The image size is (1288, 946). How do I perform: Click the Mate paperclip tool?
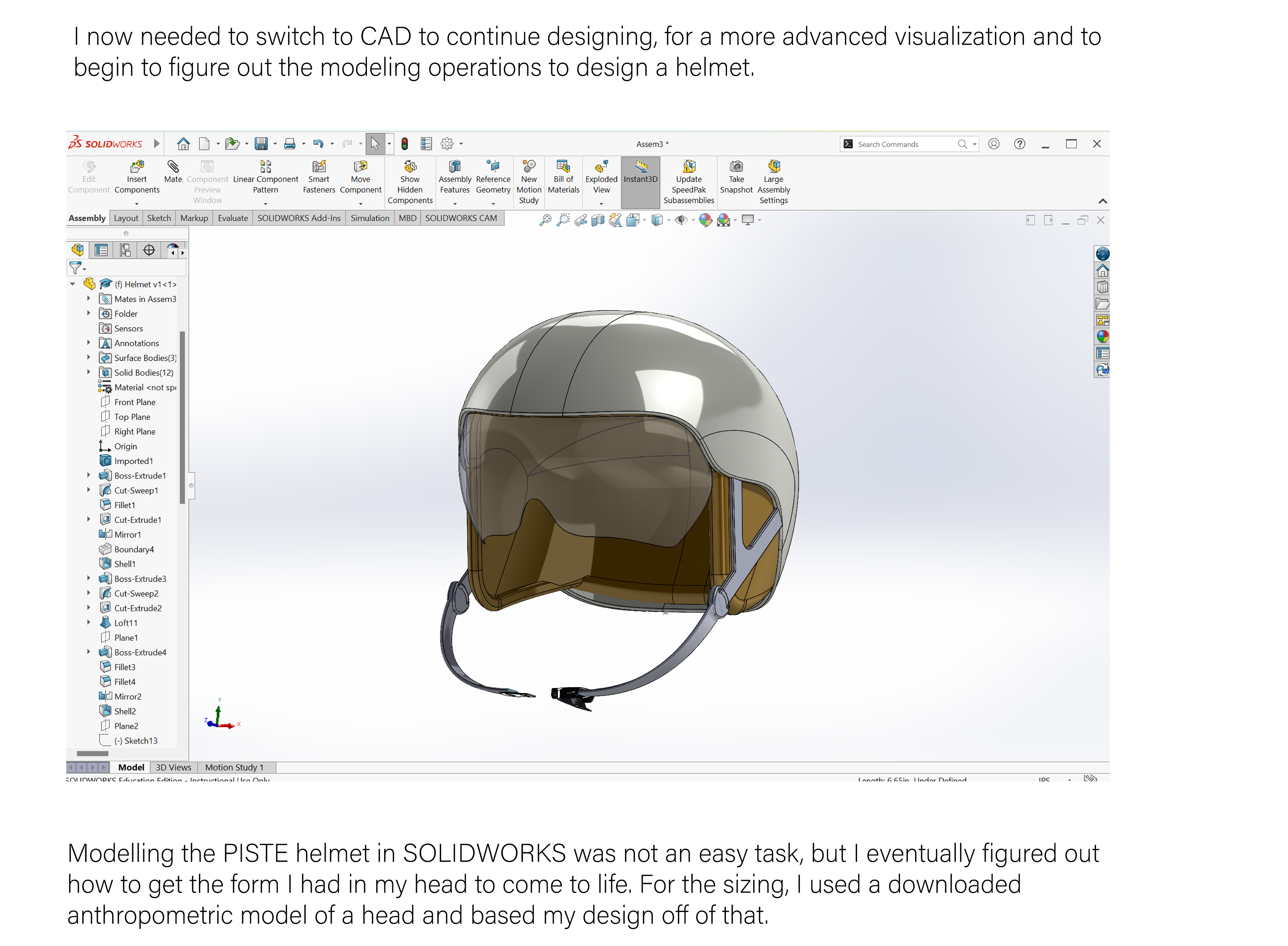[x=173, y=172]
